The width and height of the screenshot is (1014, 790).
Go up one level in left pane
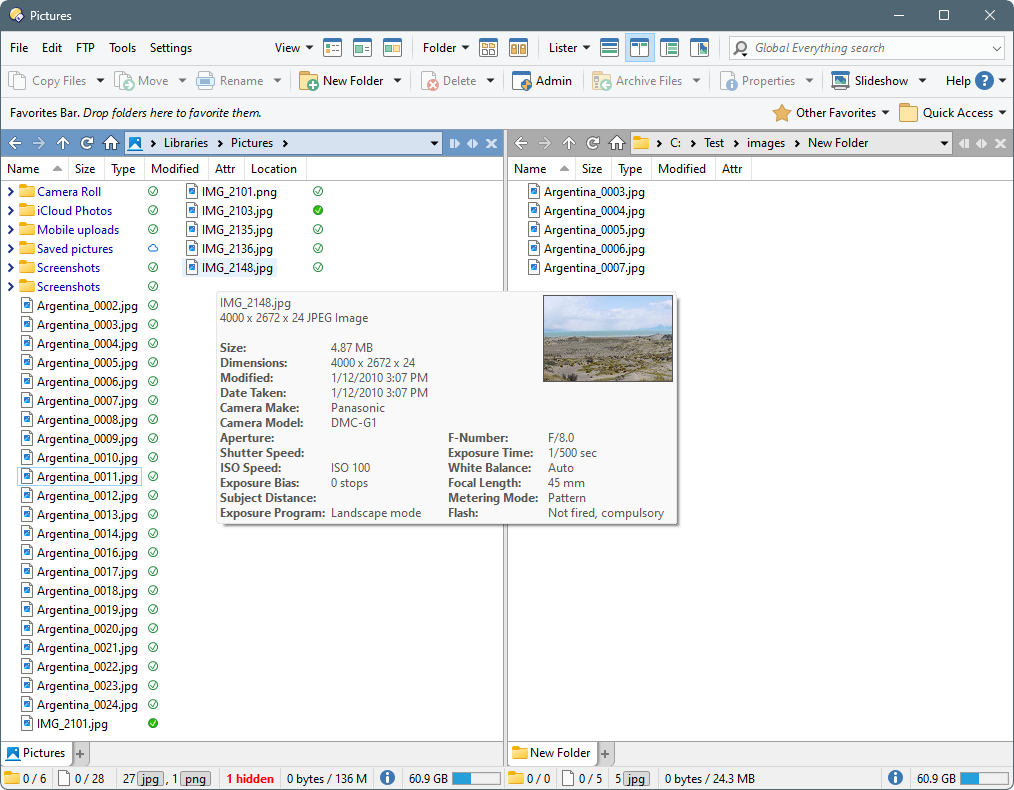[x=63, y=143]
